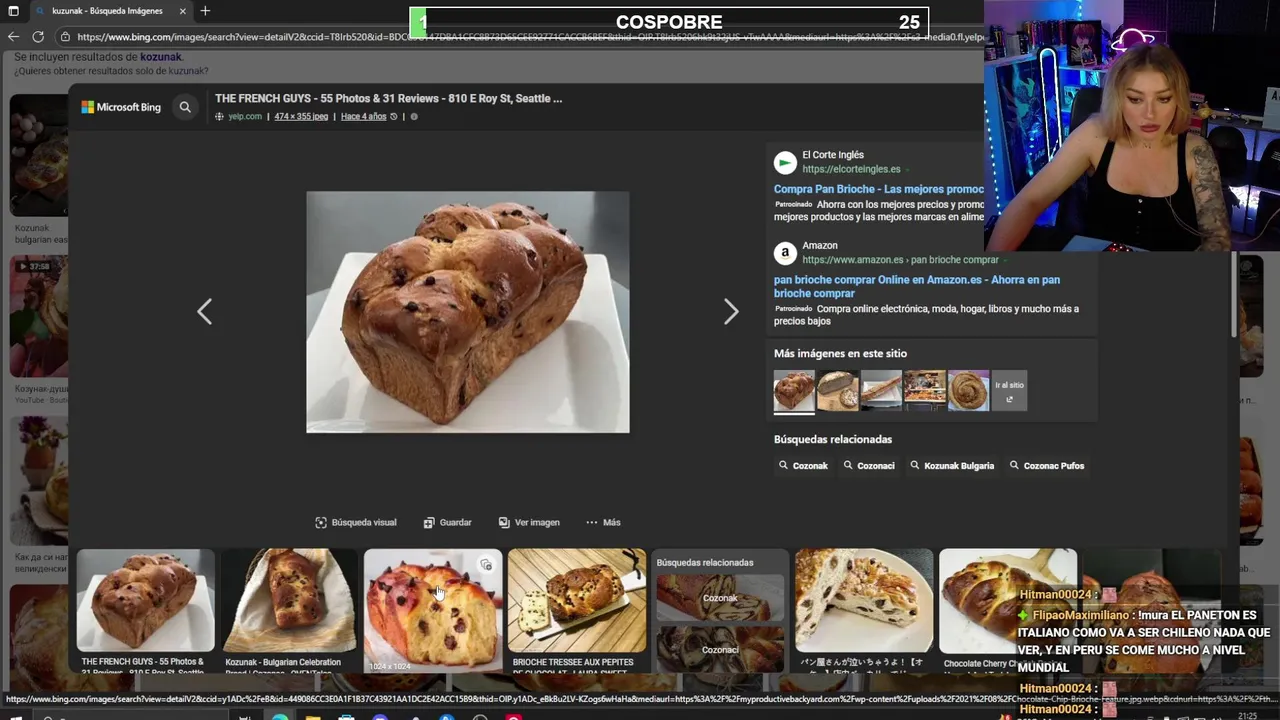Click the kozunak link in 'Se incluyen resultados de'
1280x720 pixels.
160,57
